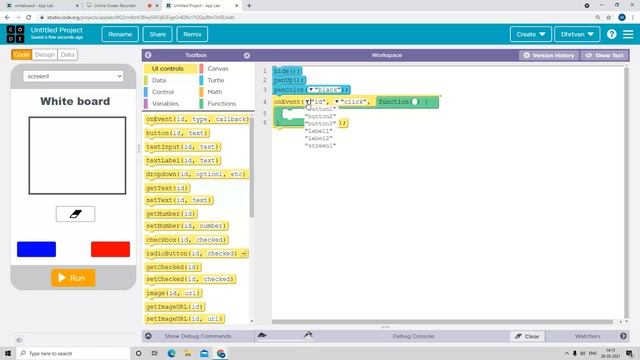The height and width of the screenshot is (360, 640).
Task: Open the hamburger menu in header
Action: [x=628, y=34]
